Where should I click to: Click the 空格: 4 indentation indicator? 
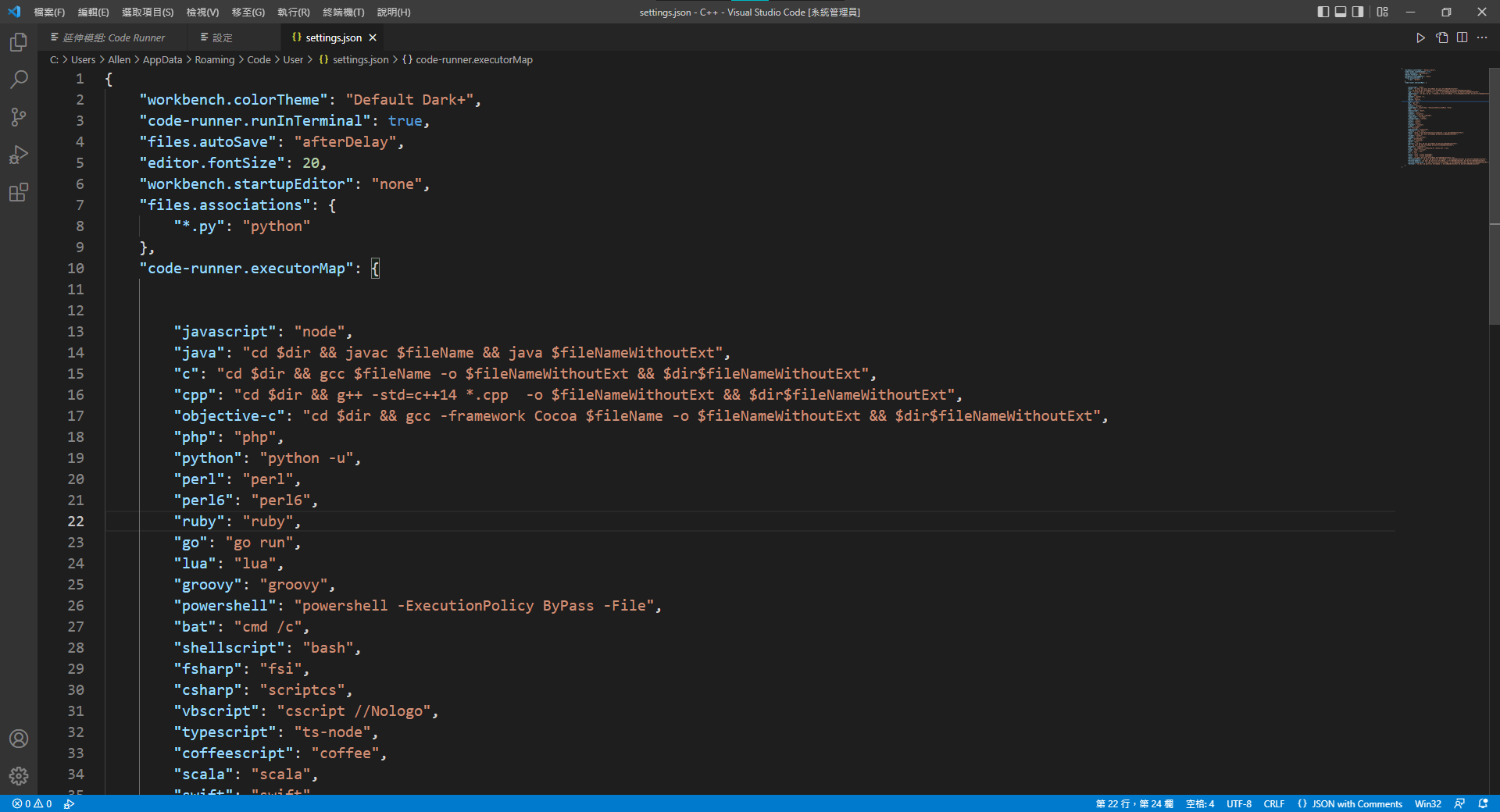pyautogui.click(x=1200, y=803)
